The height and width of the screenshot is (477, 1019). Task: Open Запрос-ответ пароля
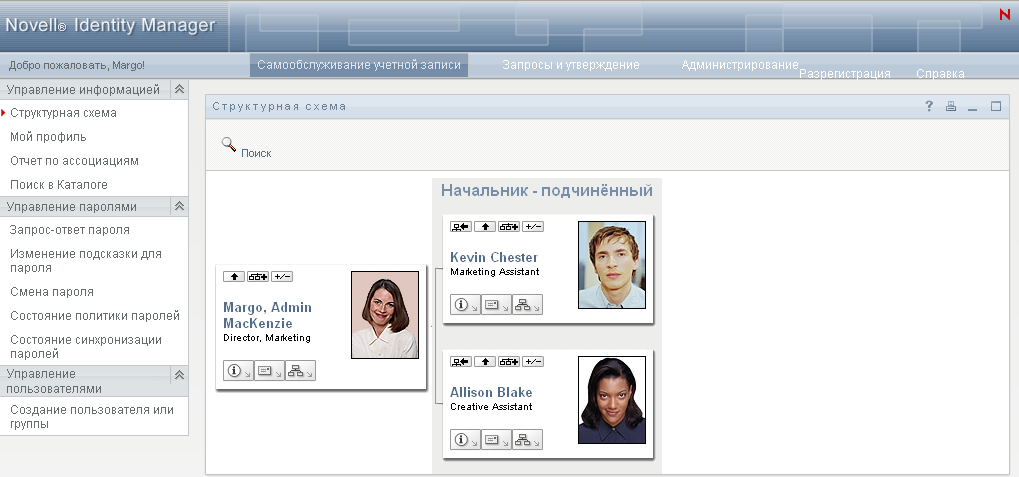(x=70, y=230)
